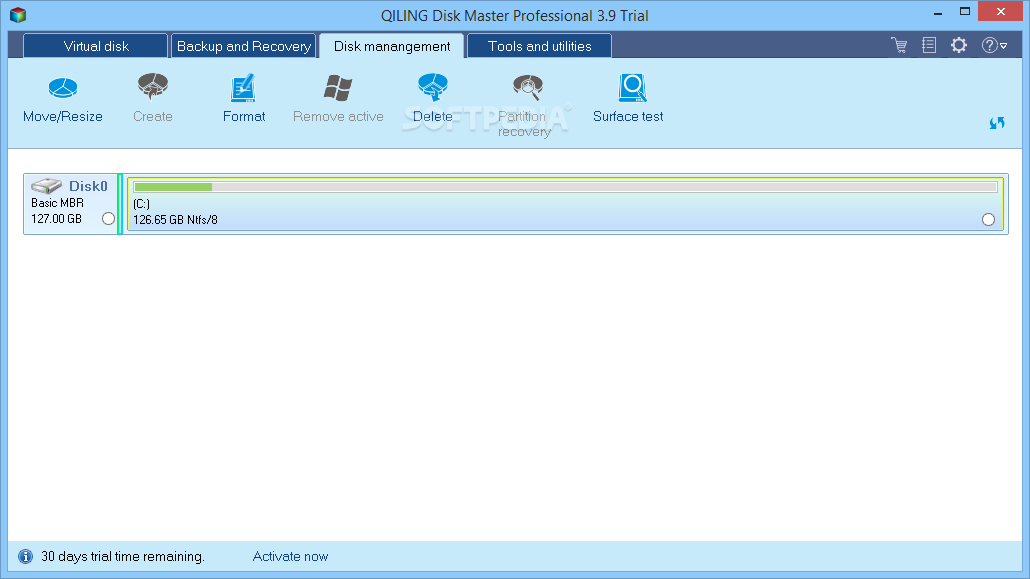Click the help question mark icon

[x=989, y=45]
